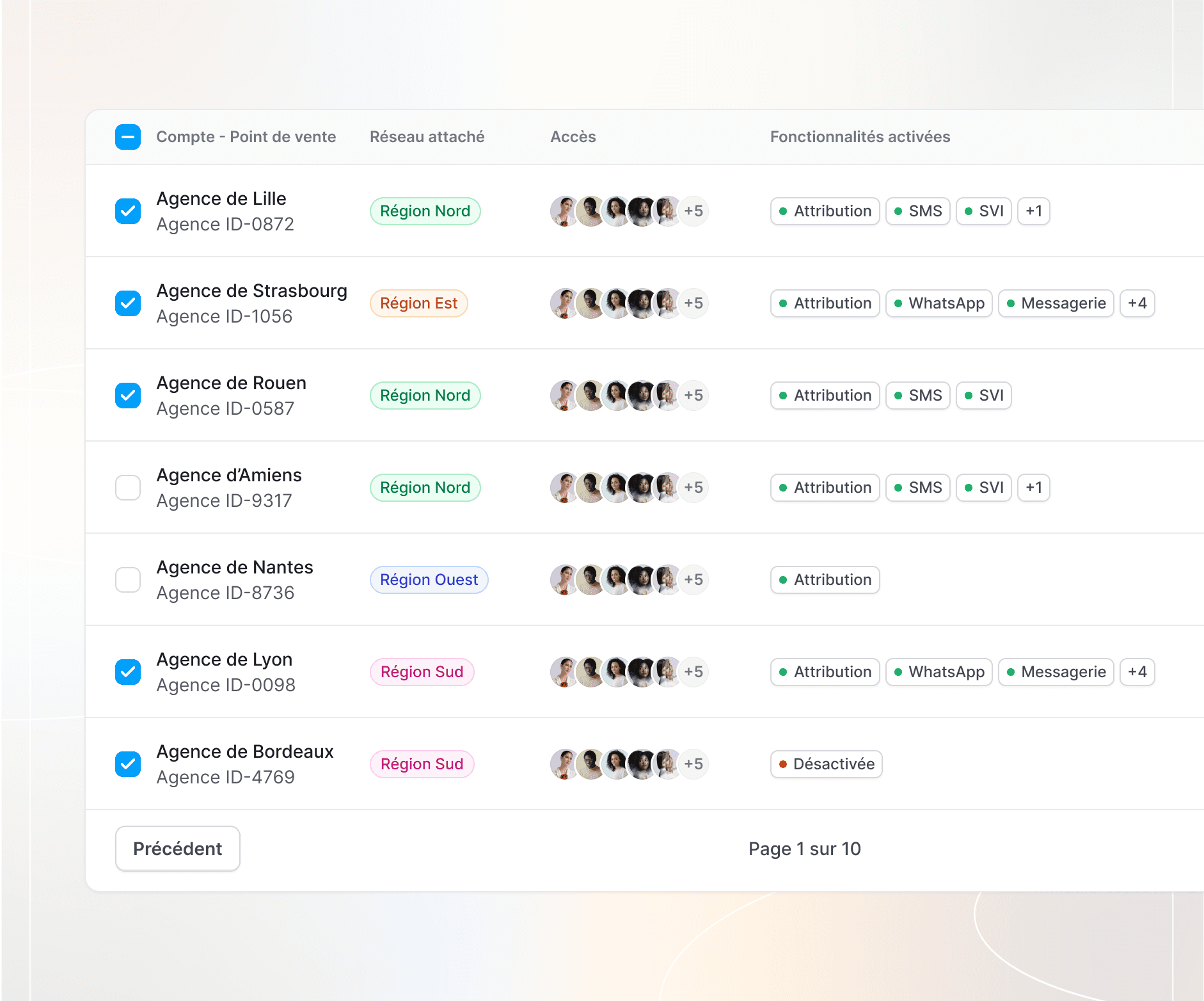Viewport: 1204px width, 1001px height.
Task: Select Agence ID-9317 text
Action: [x=225, y=500]
